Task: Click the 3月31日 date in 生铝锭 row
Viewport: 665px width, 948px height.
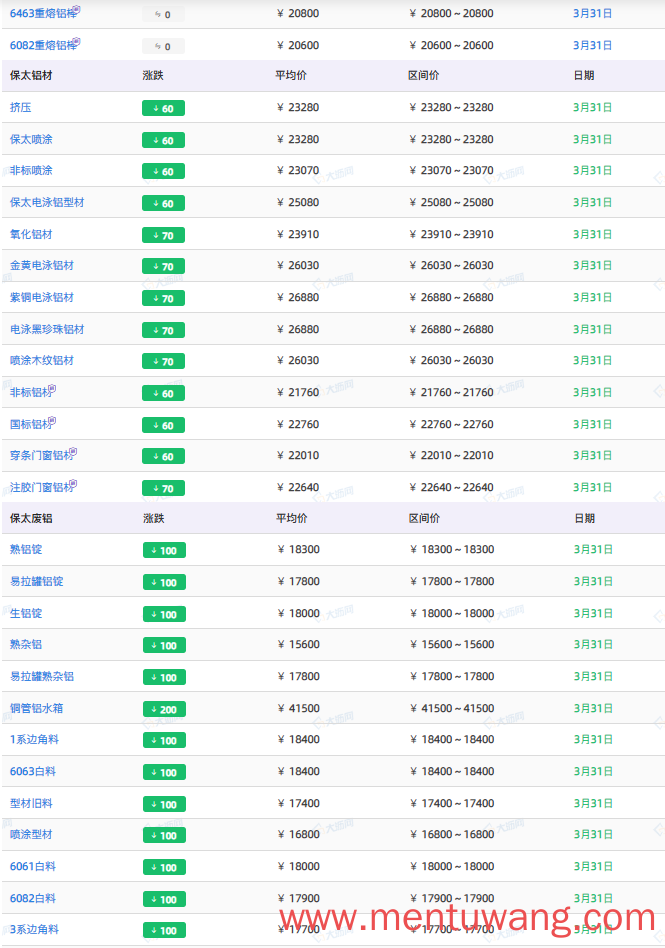Action: click(x=593, y=614)
